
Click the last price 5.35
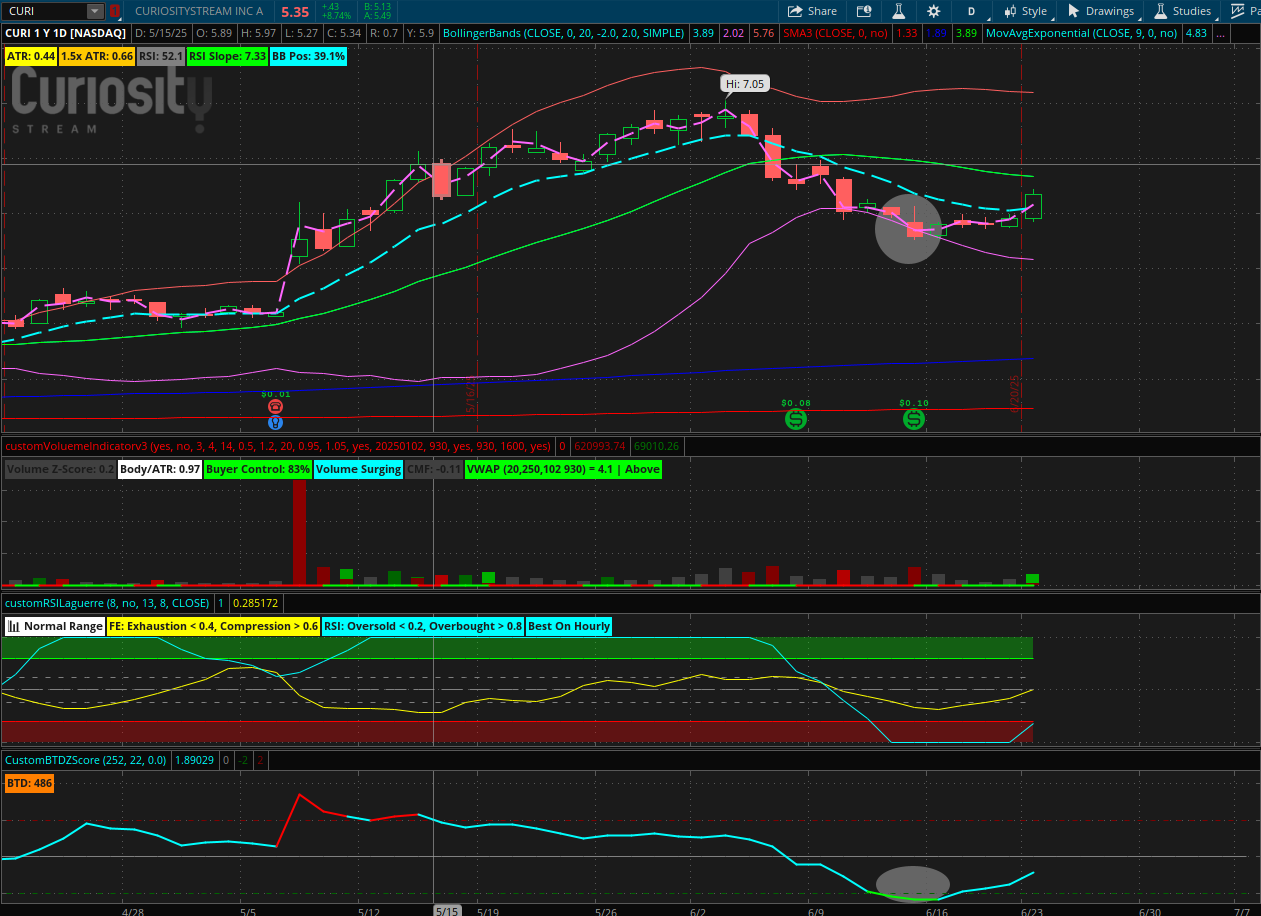[295, 12]
